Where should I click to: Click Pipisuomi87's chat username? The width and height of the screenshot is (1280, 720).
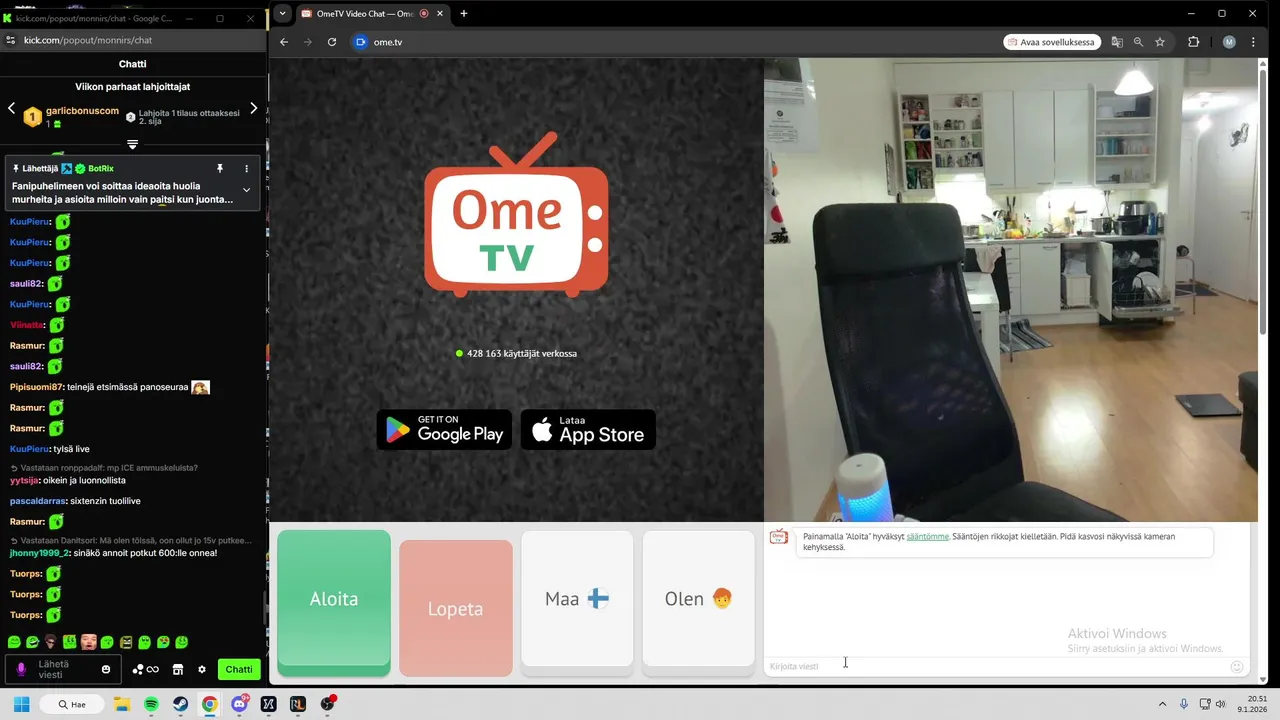tap(36, 387)
